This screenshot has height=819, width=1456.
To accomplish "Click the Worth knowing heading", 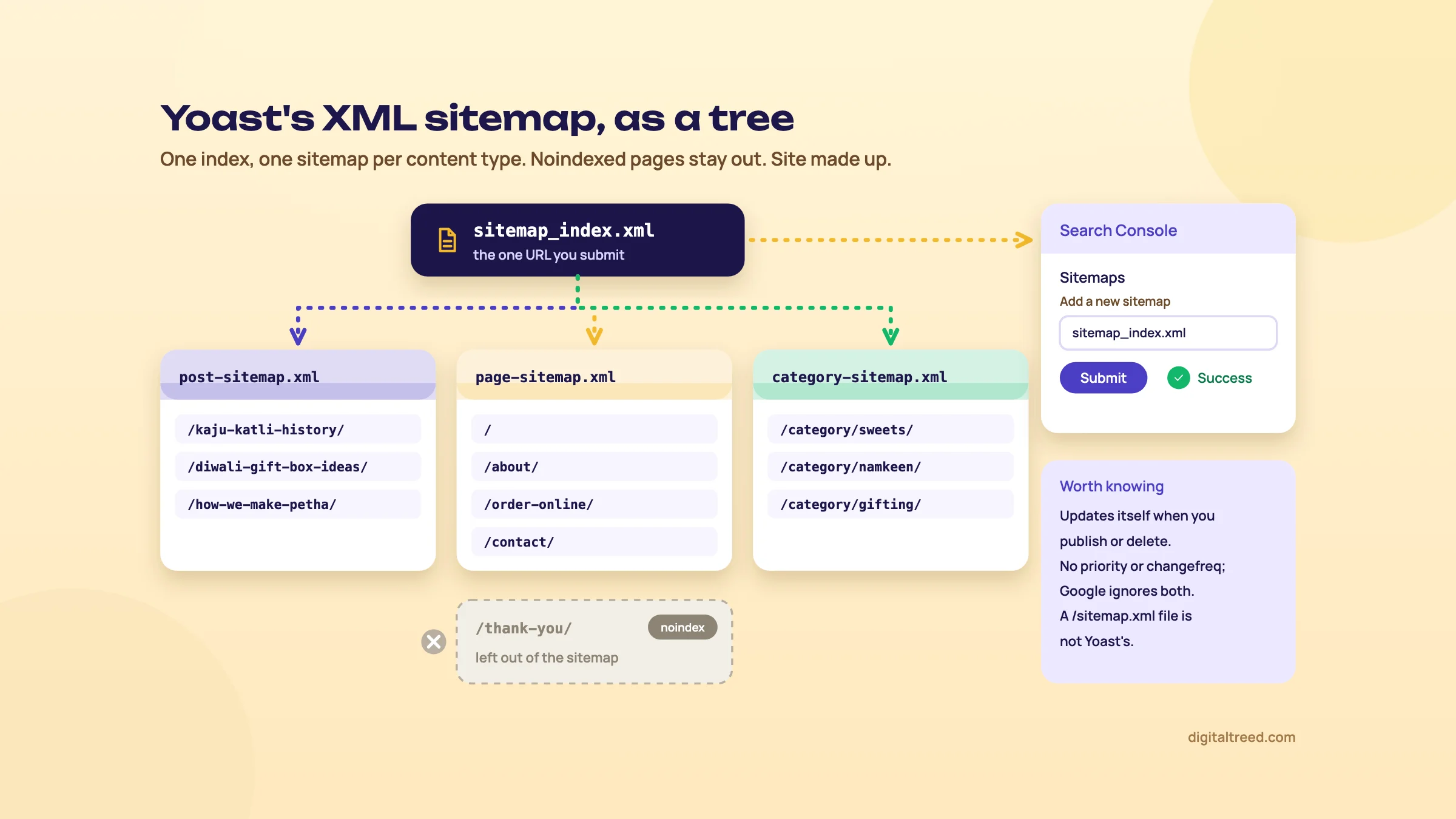I will 1111,487.
